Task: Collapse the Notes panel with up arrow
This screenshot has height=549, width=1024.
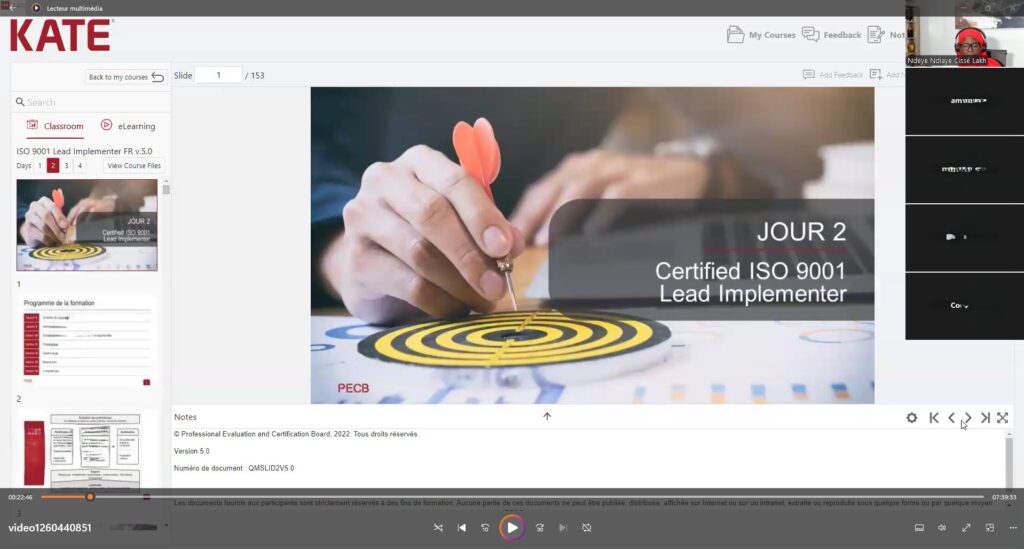Action: pos(547,416)
